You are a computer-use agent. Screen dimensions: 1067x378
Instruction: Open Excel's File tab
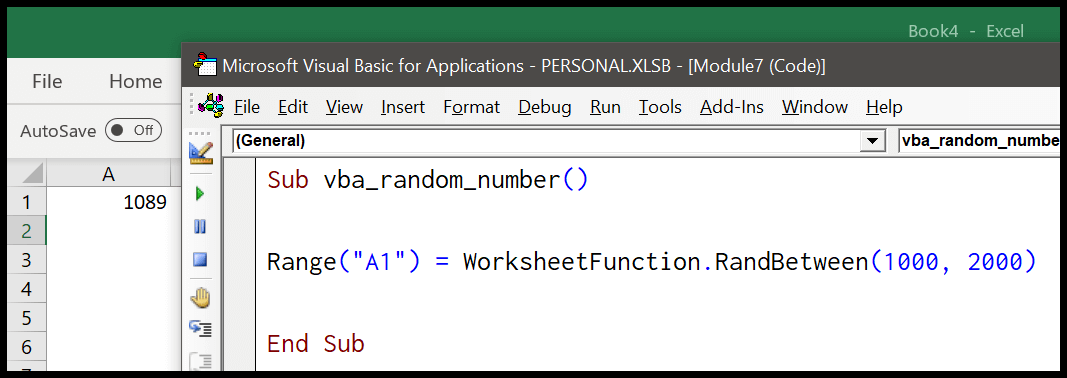coord(47,82)
